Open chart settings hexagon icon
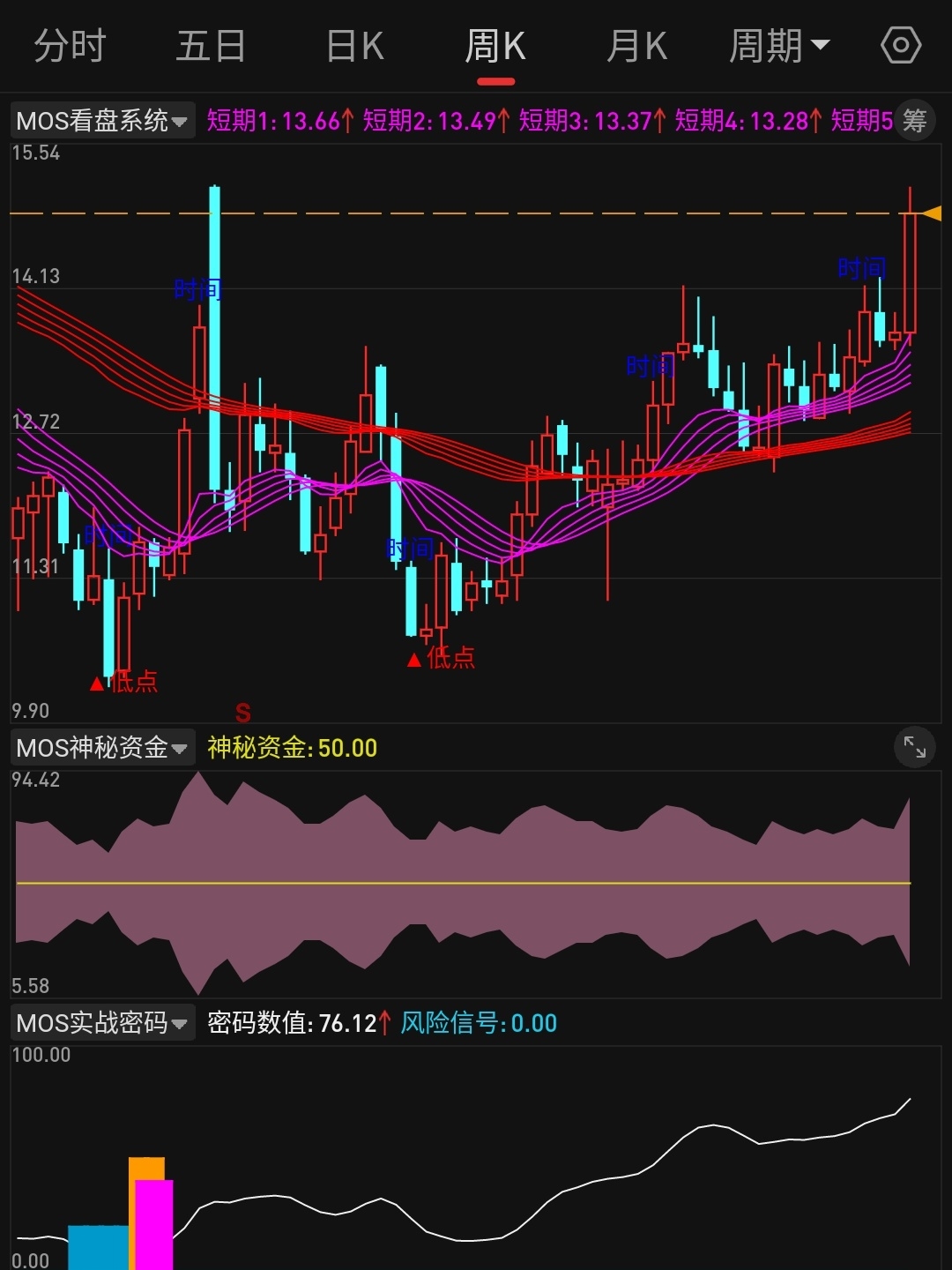 click(901, 45)
